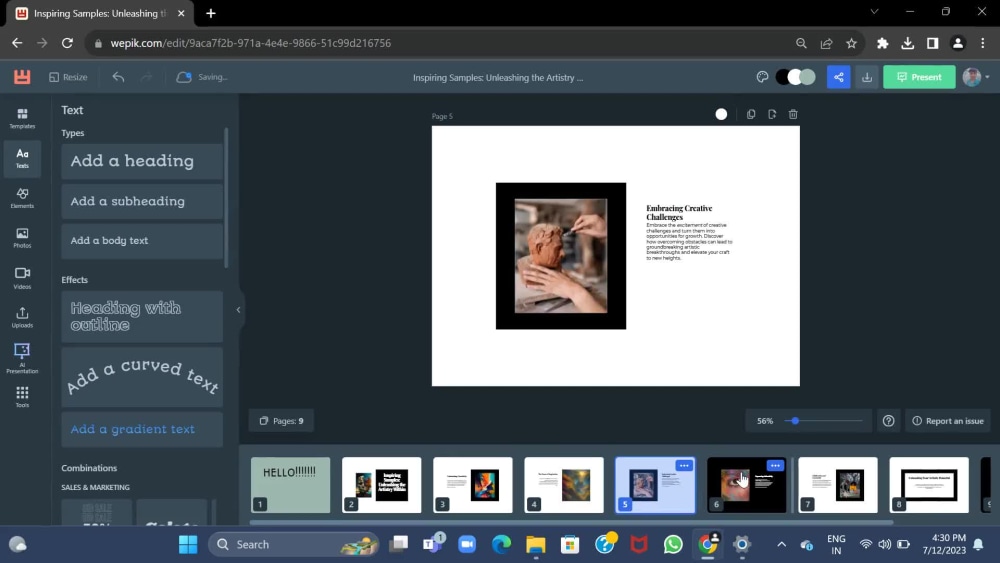Open File Explorer from taskbar
1000x563 pixels.
(x=536, y=545)
